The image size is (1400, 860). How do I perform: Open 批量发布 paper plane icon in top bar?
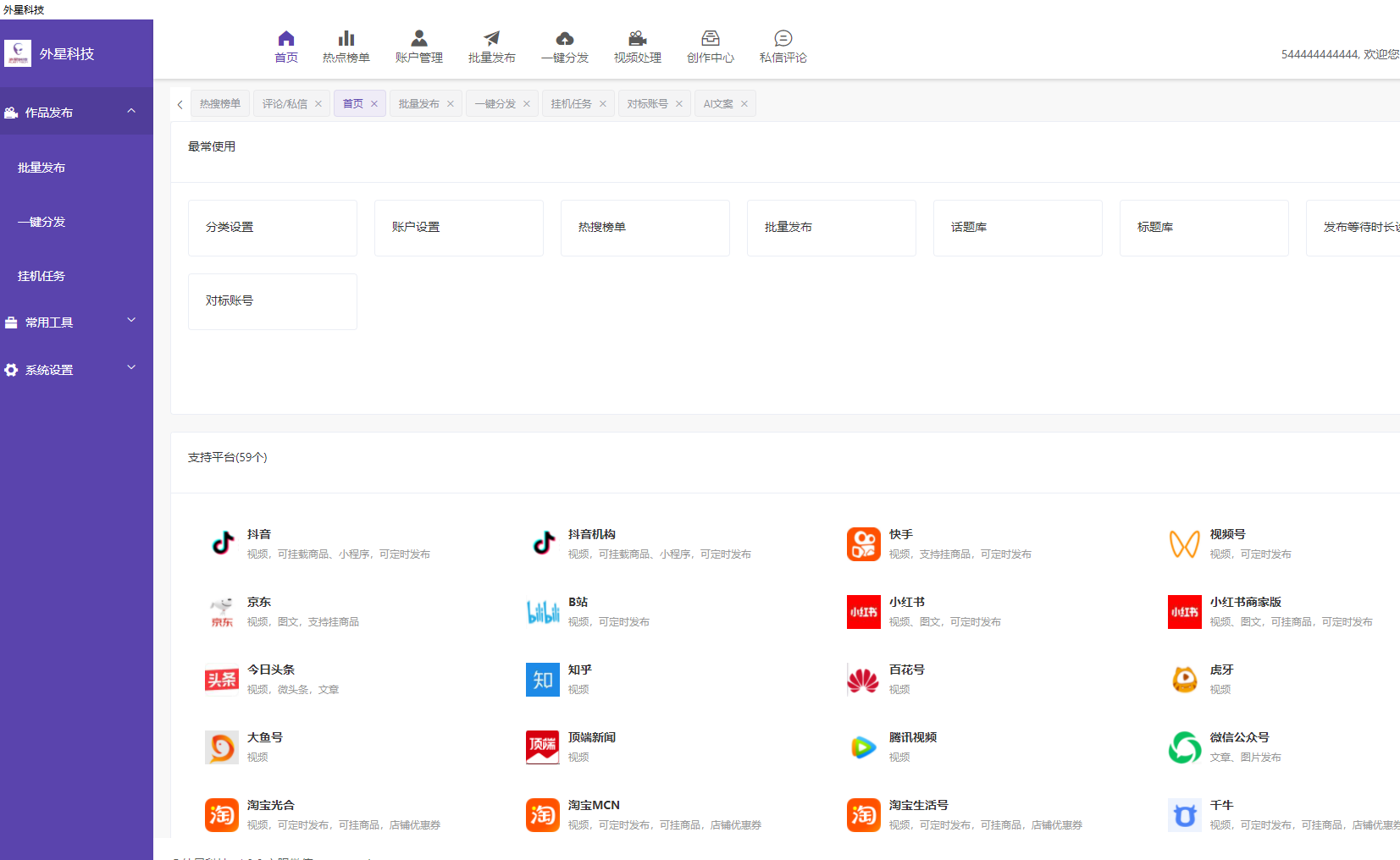tap(491, 39)
